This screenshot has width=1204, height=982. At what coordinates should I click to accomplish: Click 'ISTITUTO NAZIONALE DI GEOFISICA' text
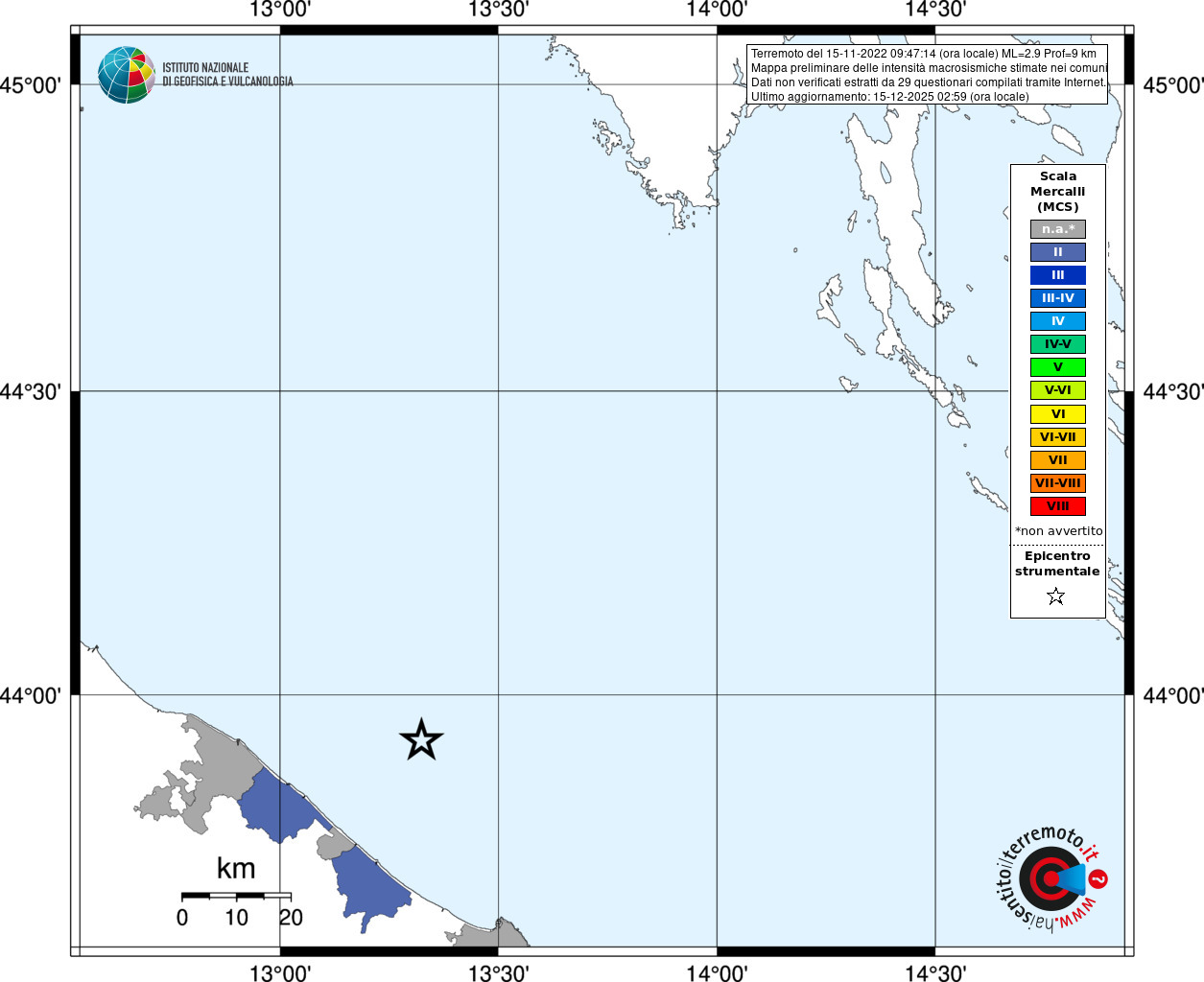pyautogui.click(x=227, y=75)
